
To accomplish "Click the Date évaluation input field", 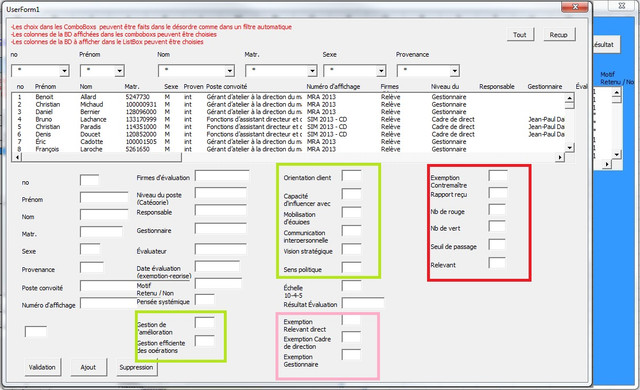I will pos(218,266).
